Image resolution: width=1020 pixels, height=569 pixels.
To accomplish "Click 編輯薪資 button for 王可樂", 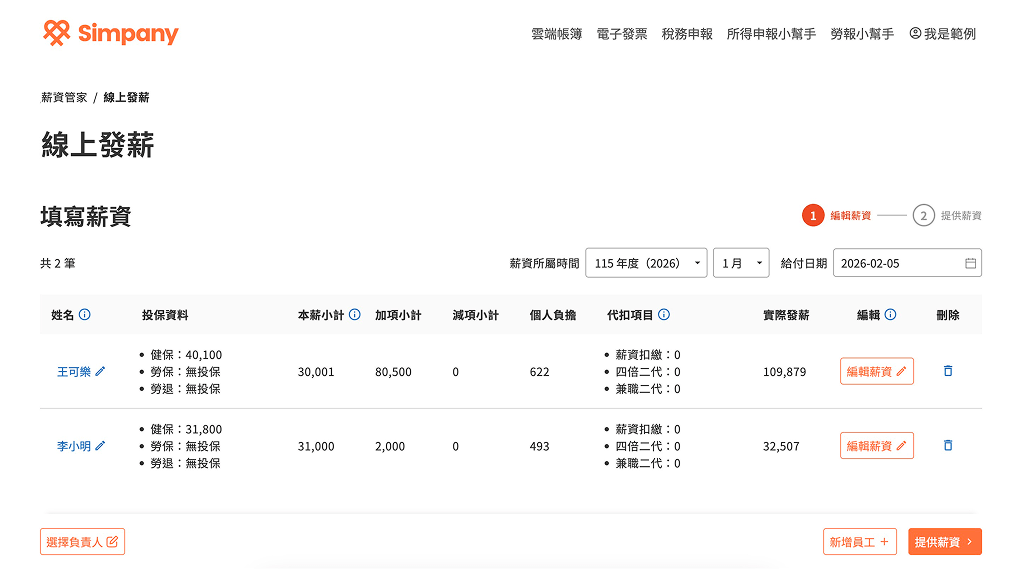I will (876, 371).
